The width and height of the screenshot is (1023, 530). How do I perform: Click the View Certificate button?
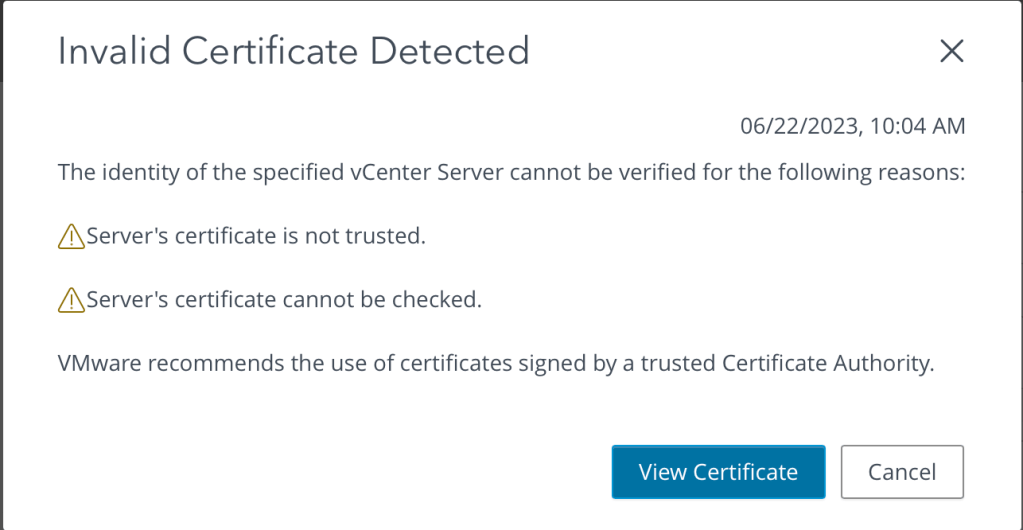click(718, 472)
